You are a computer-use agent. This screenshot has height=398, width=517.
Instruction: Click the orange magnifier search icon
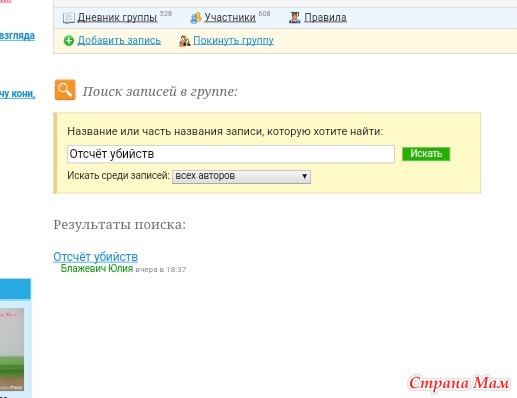pos(65,90)
